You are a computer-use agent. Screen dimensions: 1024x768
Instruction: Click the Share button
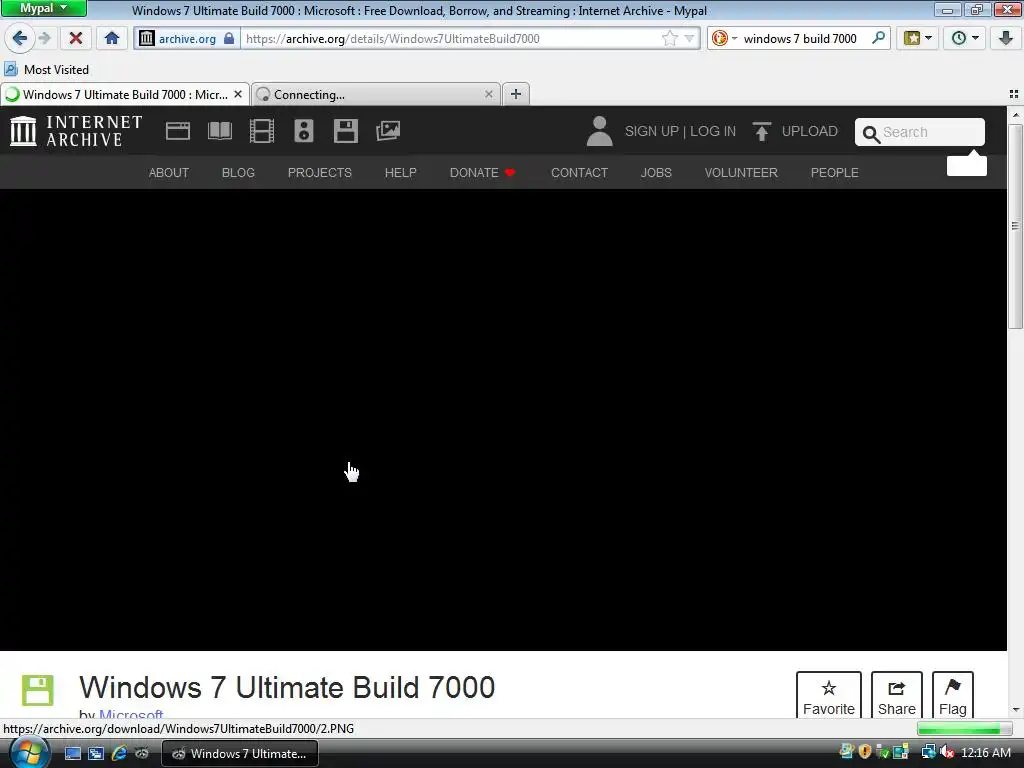[896, 696]
